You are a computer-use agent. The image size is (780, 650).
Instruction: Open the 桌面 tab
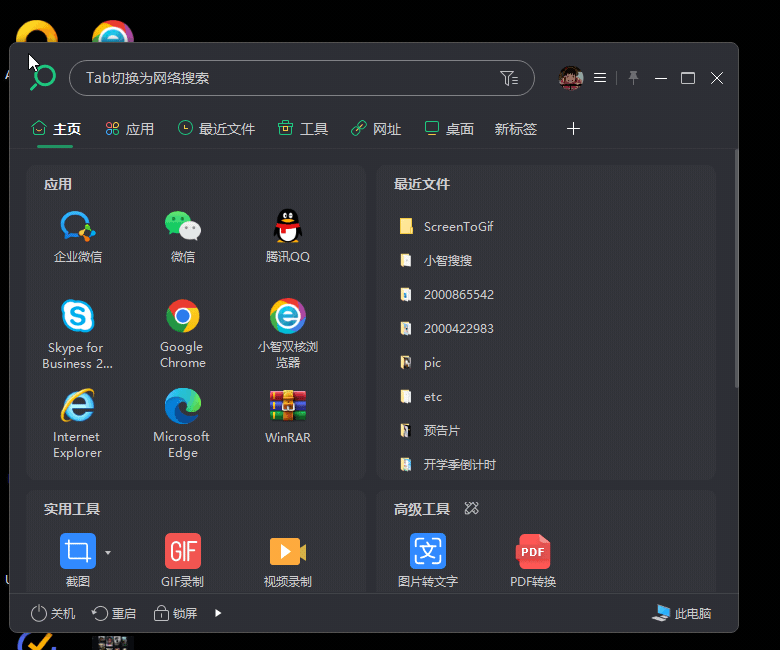coord(449,129)
